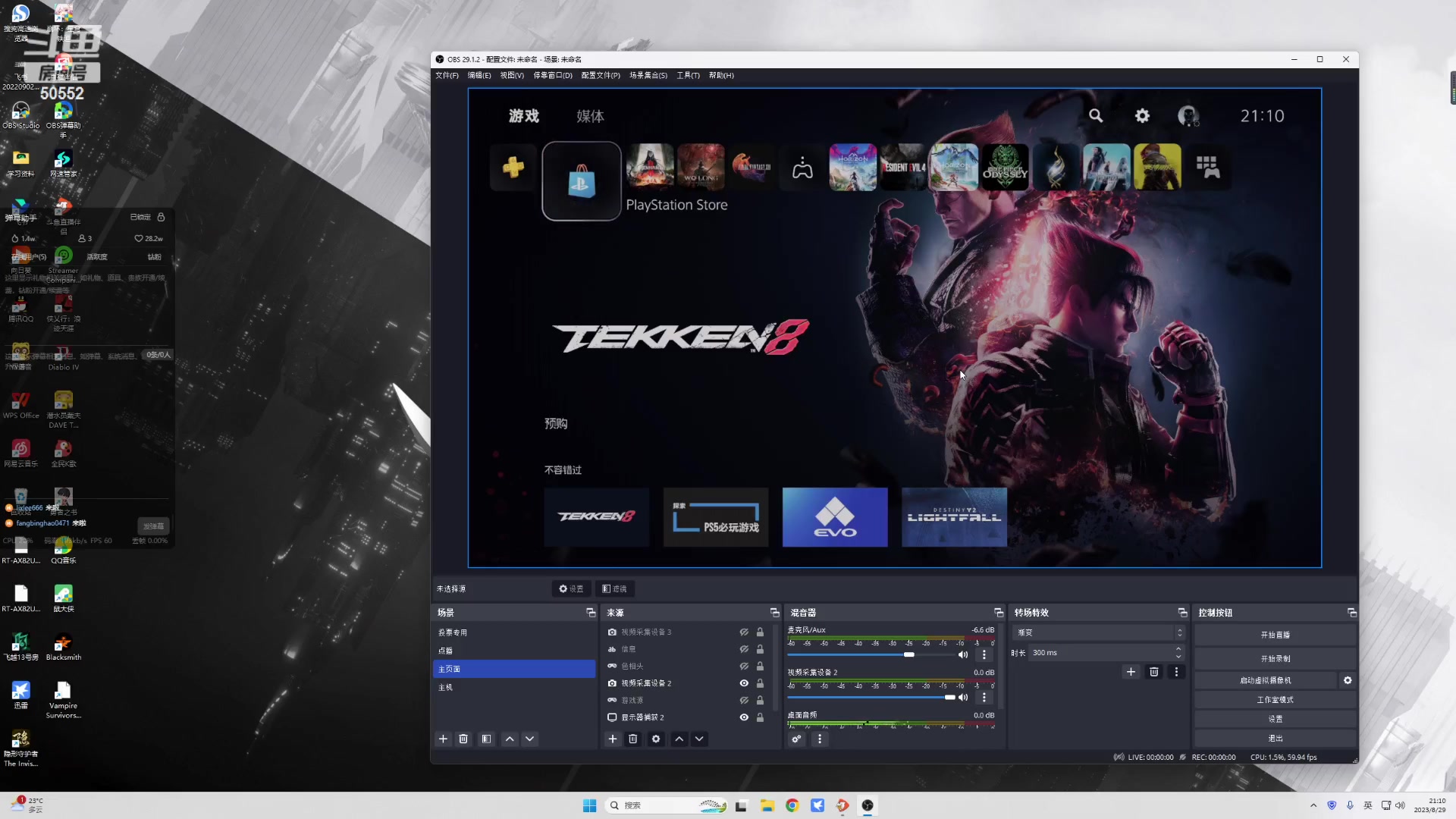Open the 视频采集设备 2 audio channel options menu

point(984,697)
